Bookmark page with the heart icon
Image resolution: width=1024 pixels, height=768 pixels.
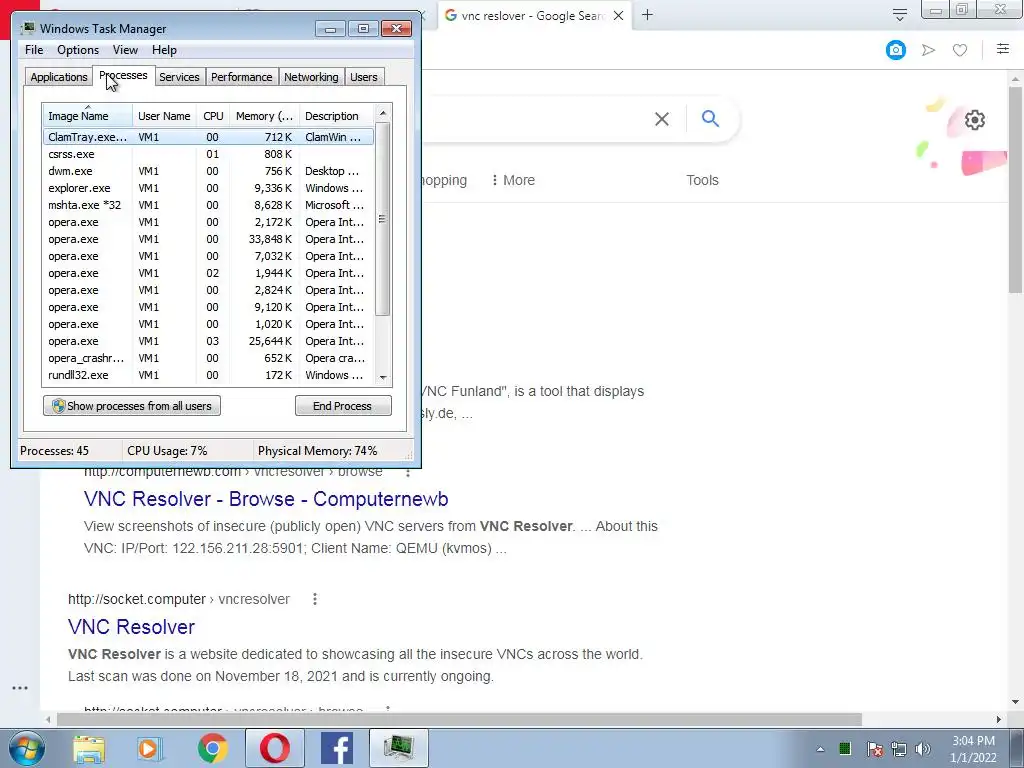[959, 50]
